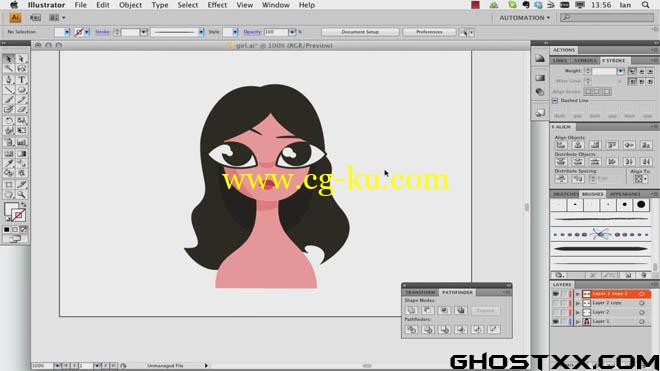Select the Zoom magnifier tool

(x=22, y=195)
